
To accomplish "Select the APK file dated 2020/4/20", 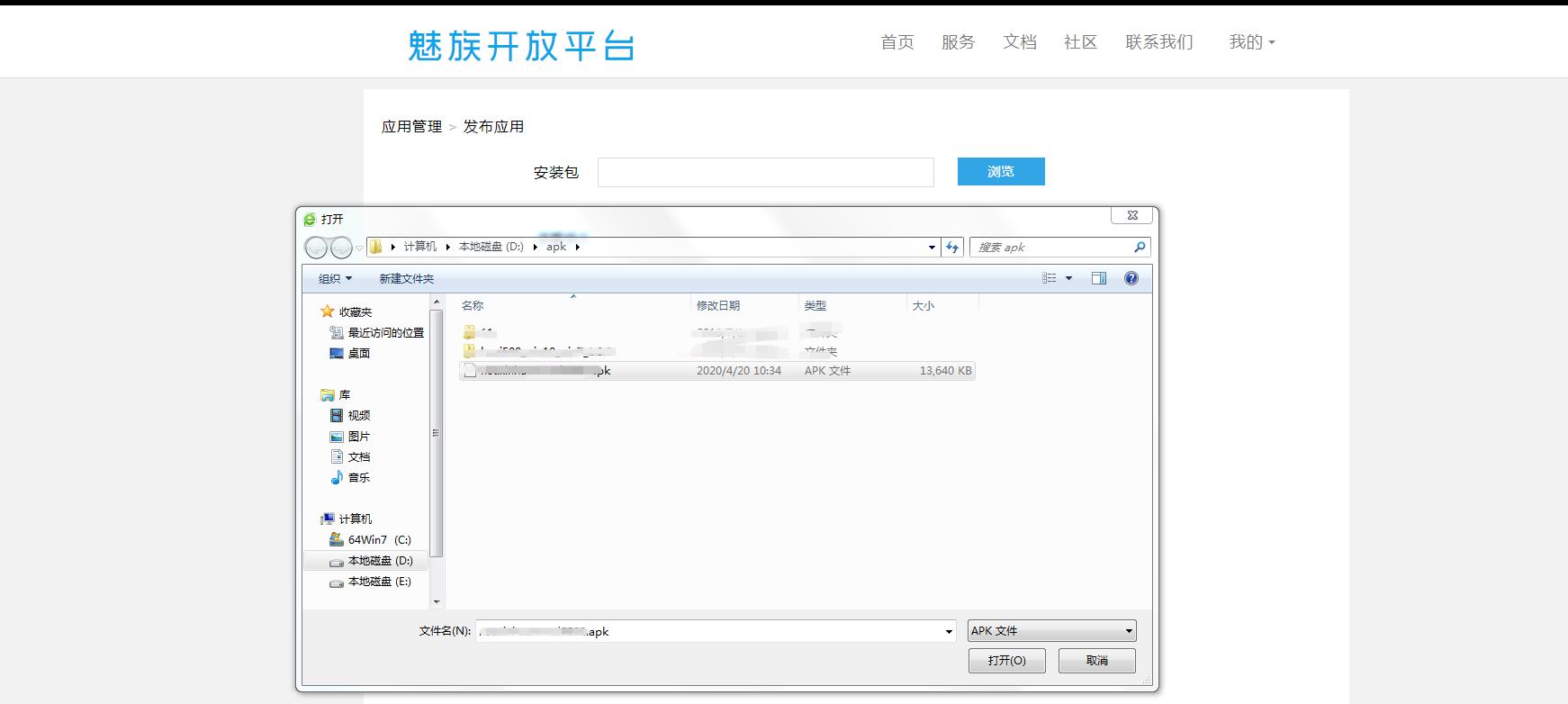I will point(717,370).
